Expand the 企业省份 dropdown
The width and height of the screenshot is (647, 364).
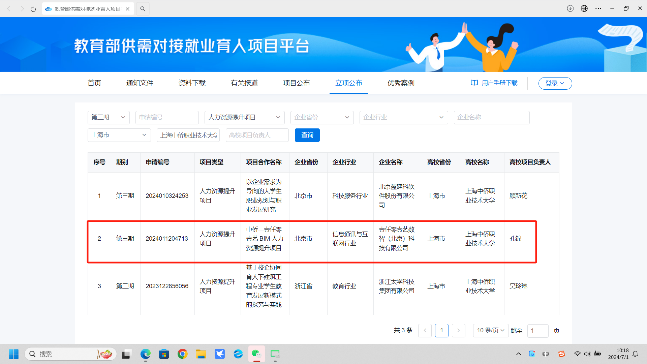click(x=321, y=117)
